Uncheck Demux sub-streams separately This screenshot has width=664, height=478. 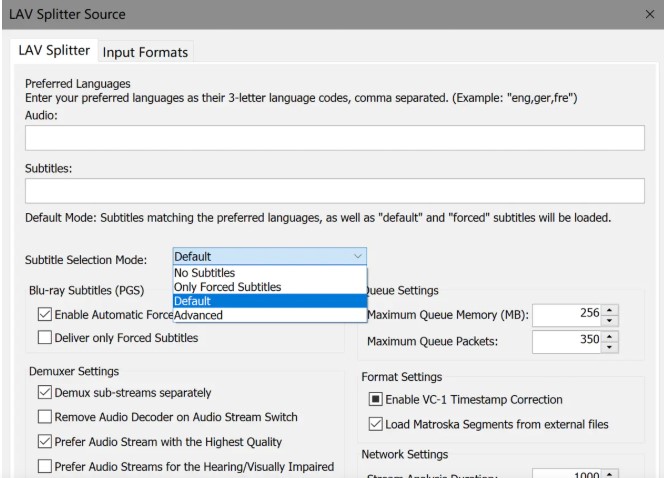43,392
